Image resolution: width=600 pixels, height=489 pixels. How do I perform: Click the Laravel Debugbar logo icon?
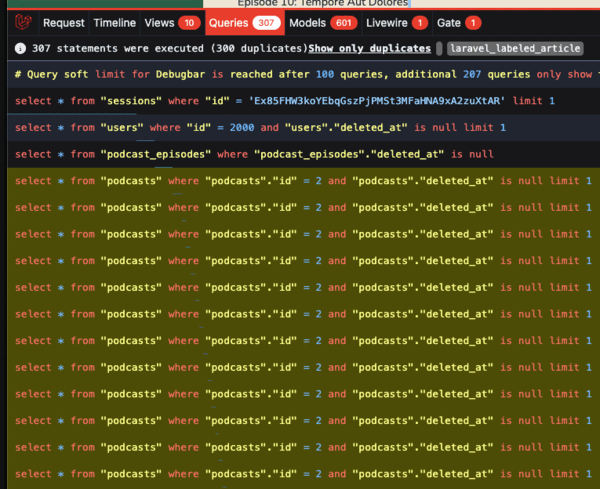pyautogui.click(x=23, y=22)
